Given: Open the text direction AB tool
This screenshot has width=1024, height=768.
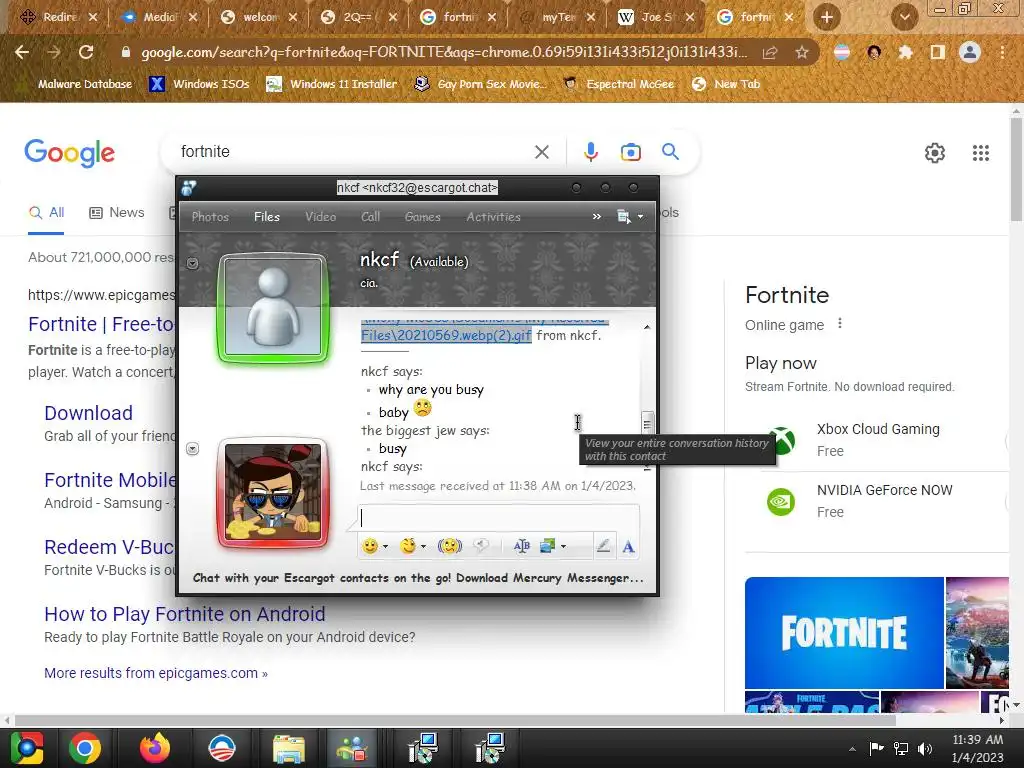Looking at the screenshot, I should [521, 546].
